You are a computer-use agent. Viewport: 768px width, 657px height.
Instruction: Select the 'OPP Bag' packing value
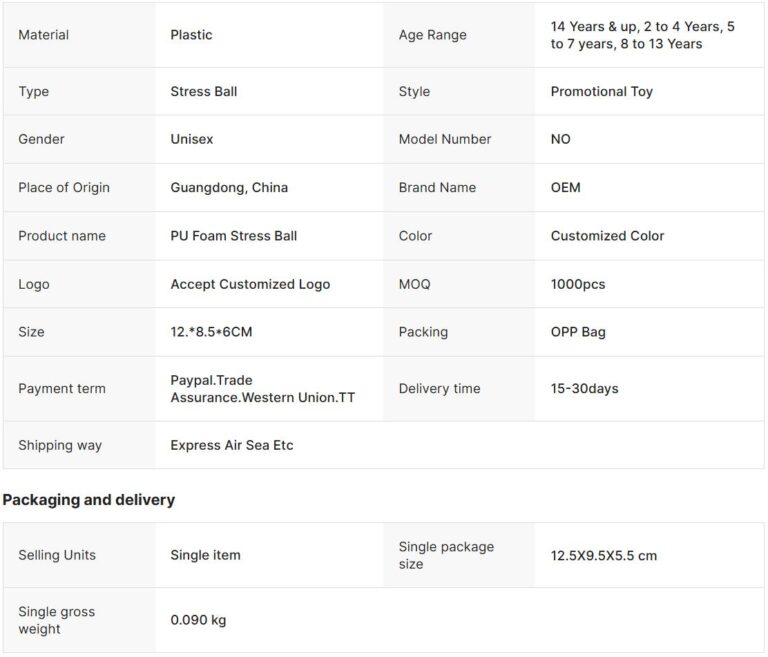point(578,332)
